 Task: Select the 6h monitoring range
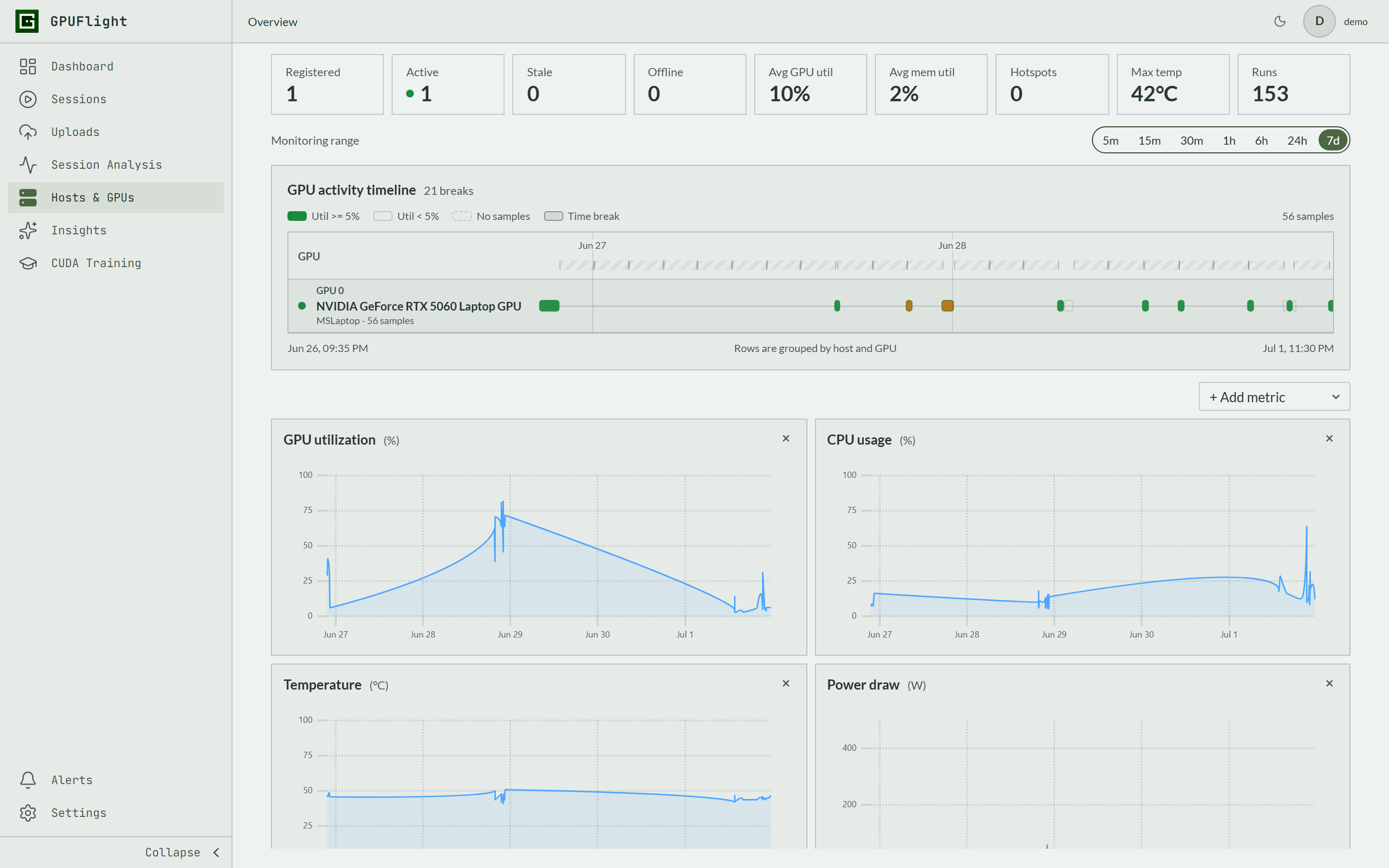1261,141
